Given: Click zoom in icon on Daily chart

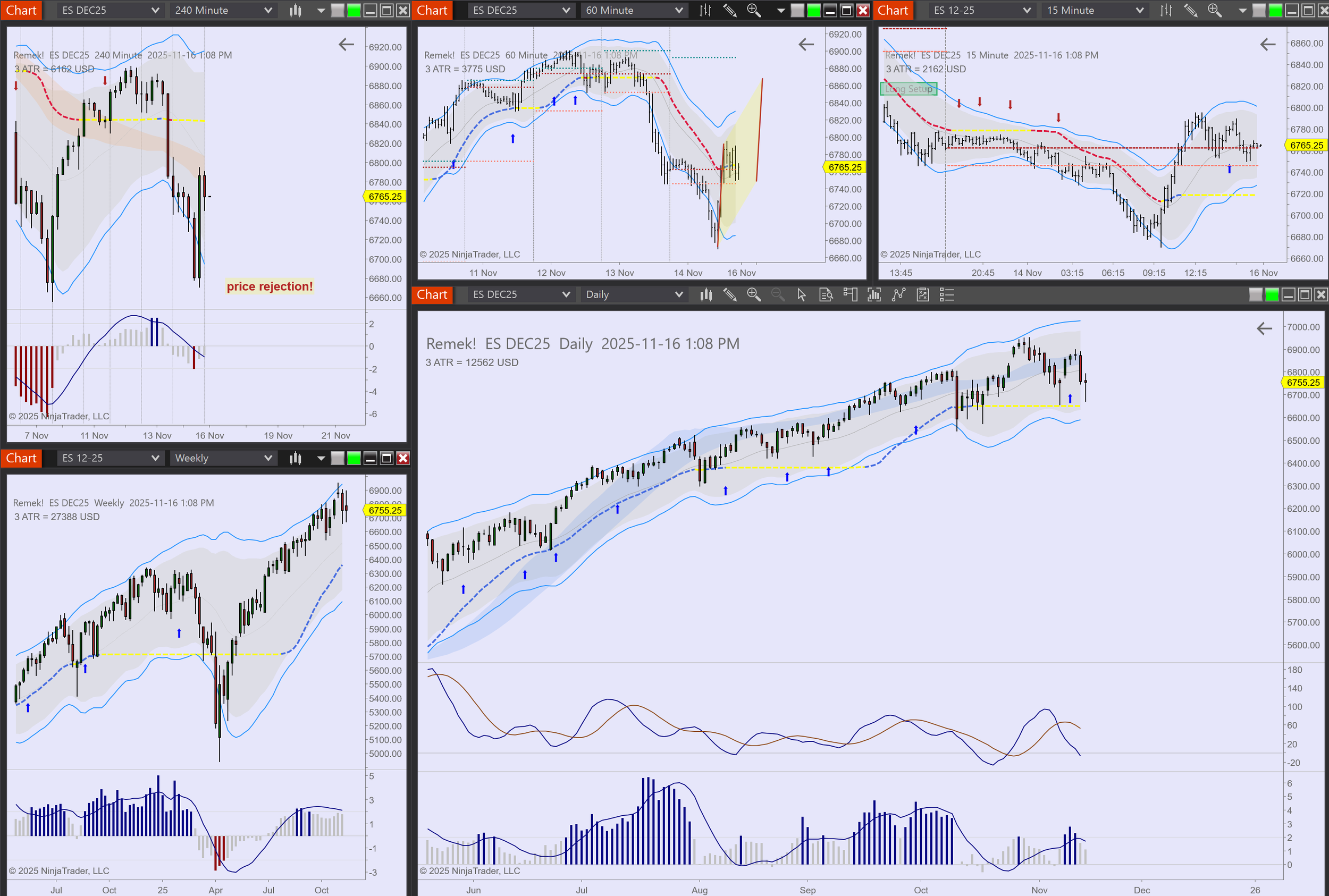Looking at the screenshot, I should coord(753,295).
